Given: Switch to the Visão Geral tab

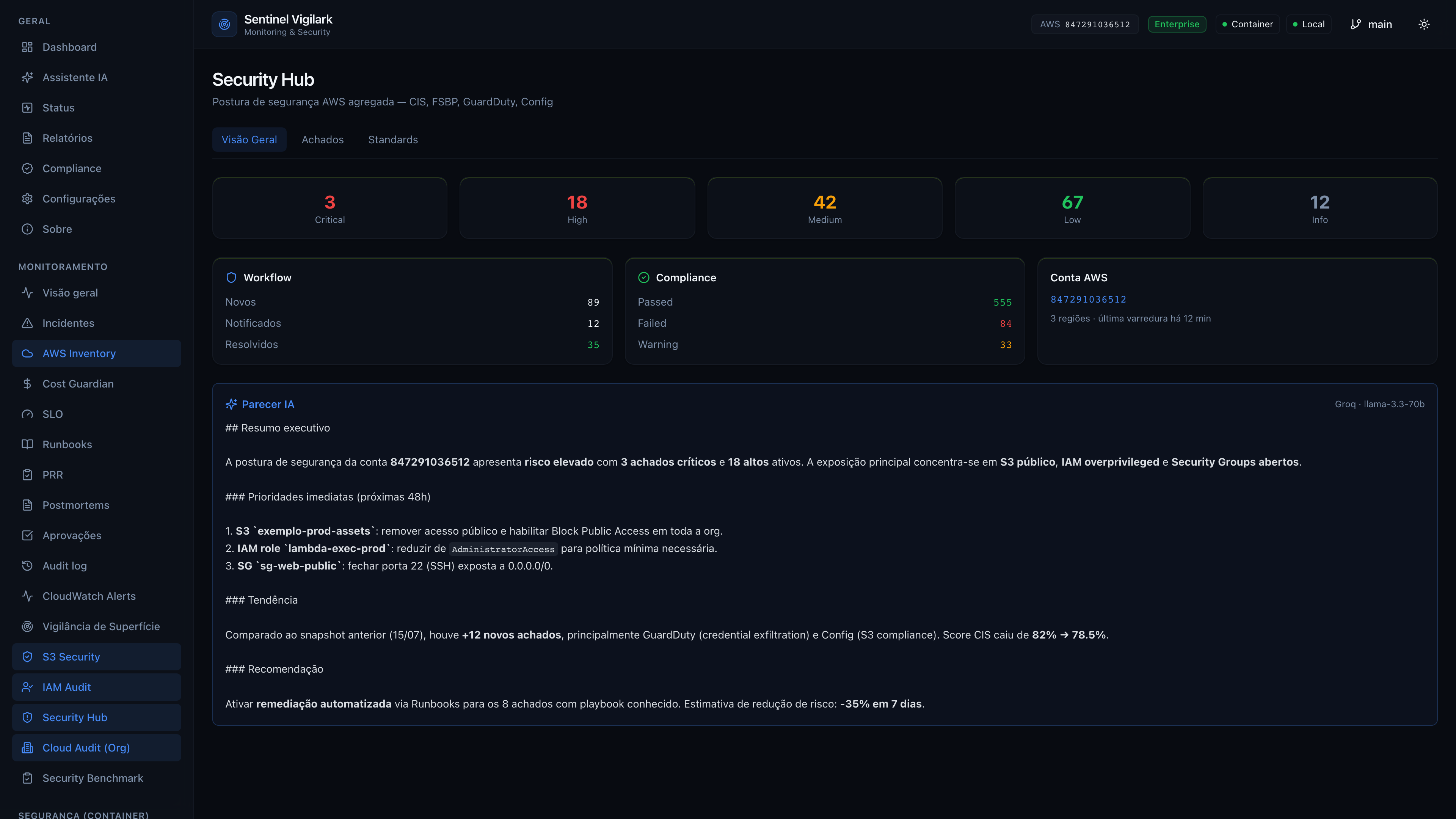Looking at the screenshot, I should click(249, 140).
